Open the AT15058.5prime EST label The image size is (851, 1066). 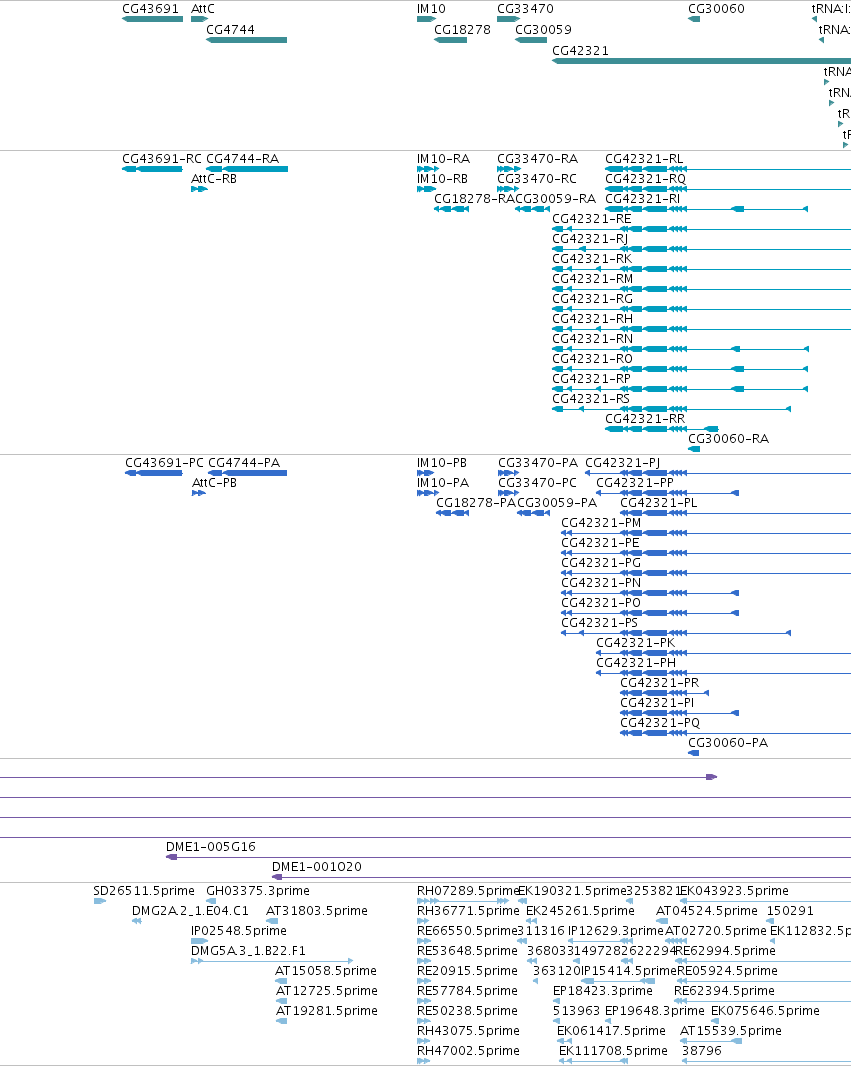pyautogui.click(x=326, y=972)
